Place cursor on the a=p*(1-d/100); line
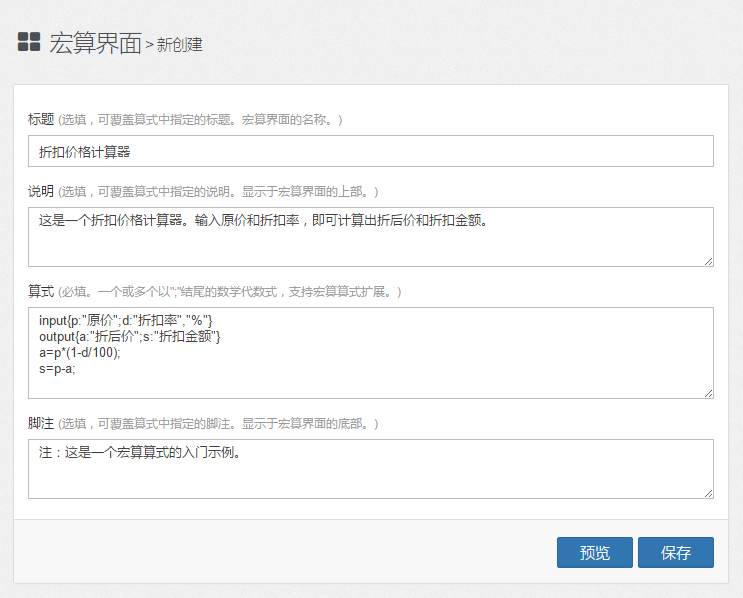This screenshot has height=598, width=743. click(x=80, y=353)
